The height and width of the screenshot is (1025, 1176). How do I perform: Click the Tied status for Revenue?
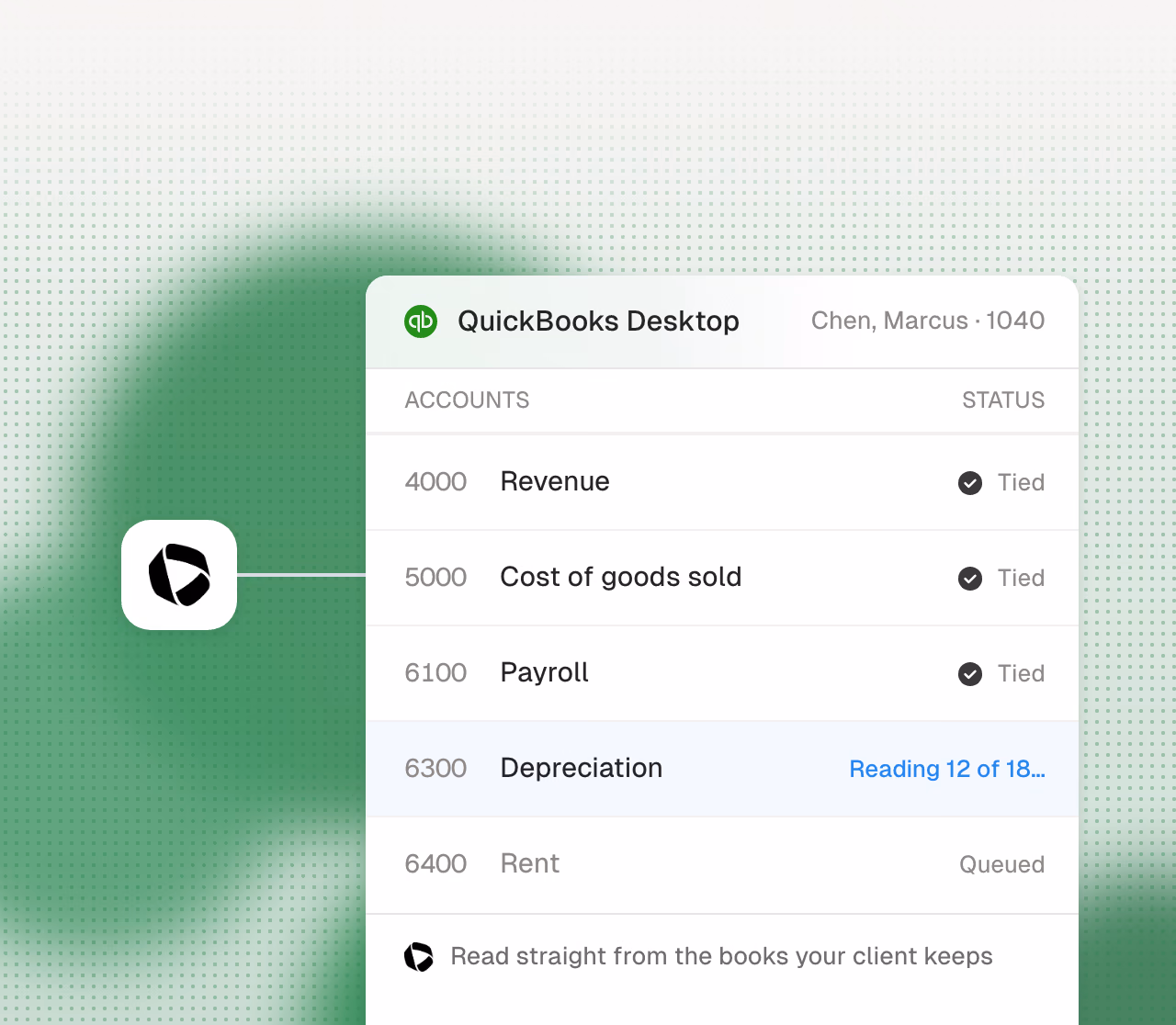(1021, 483)
